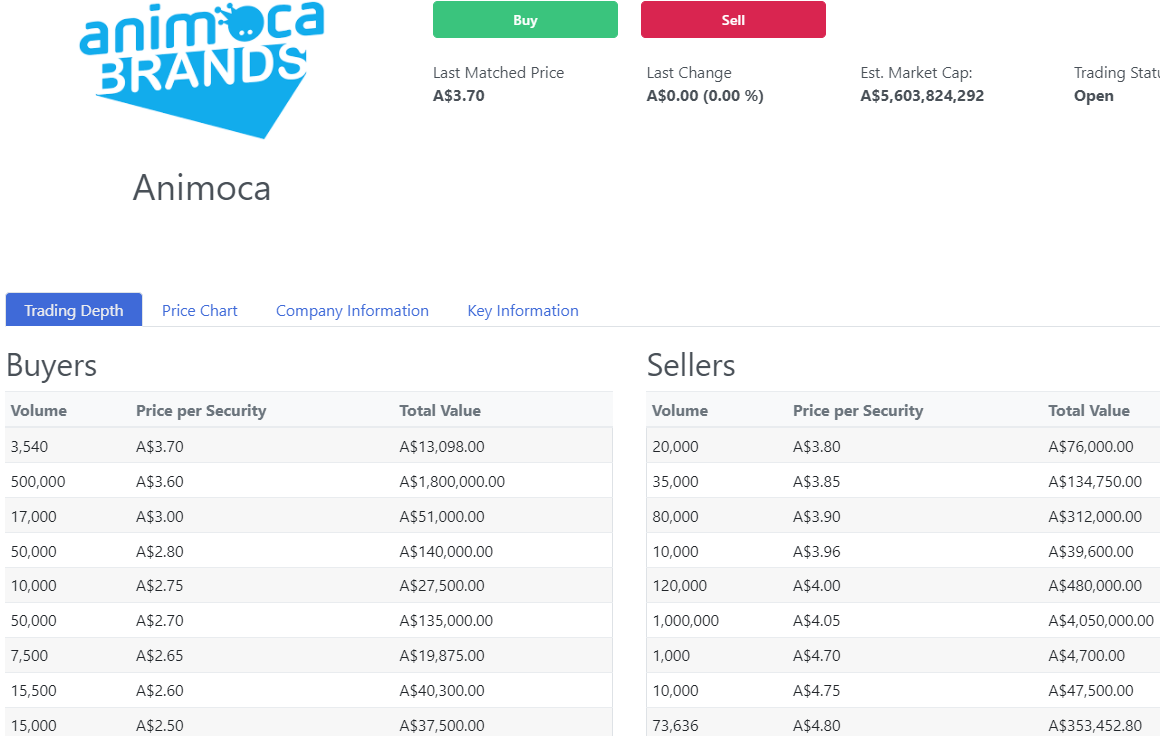Select the Last Change value A$0.00 (0.00 %)
The height and width of the screenshot is (736, 1160).
click(x=705, y=95)
